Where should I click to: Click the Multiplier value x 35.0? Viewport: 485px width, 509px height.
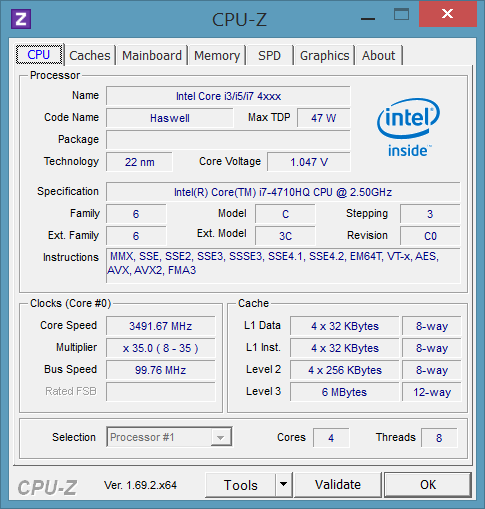coord(161,348)
